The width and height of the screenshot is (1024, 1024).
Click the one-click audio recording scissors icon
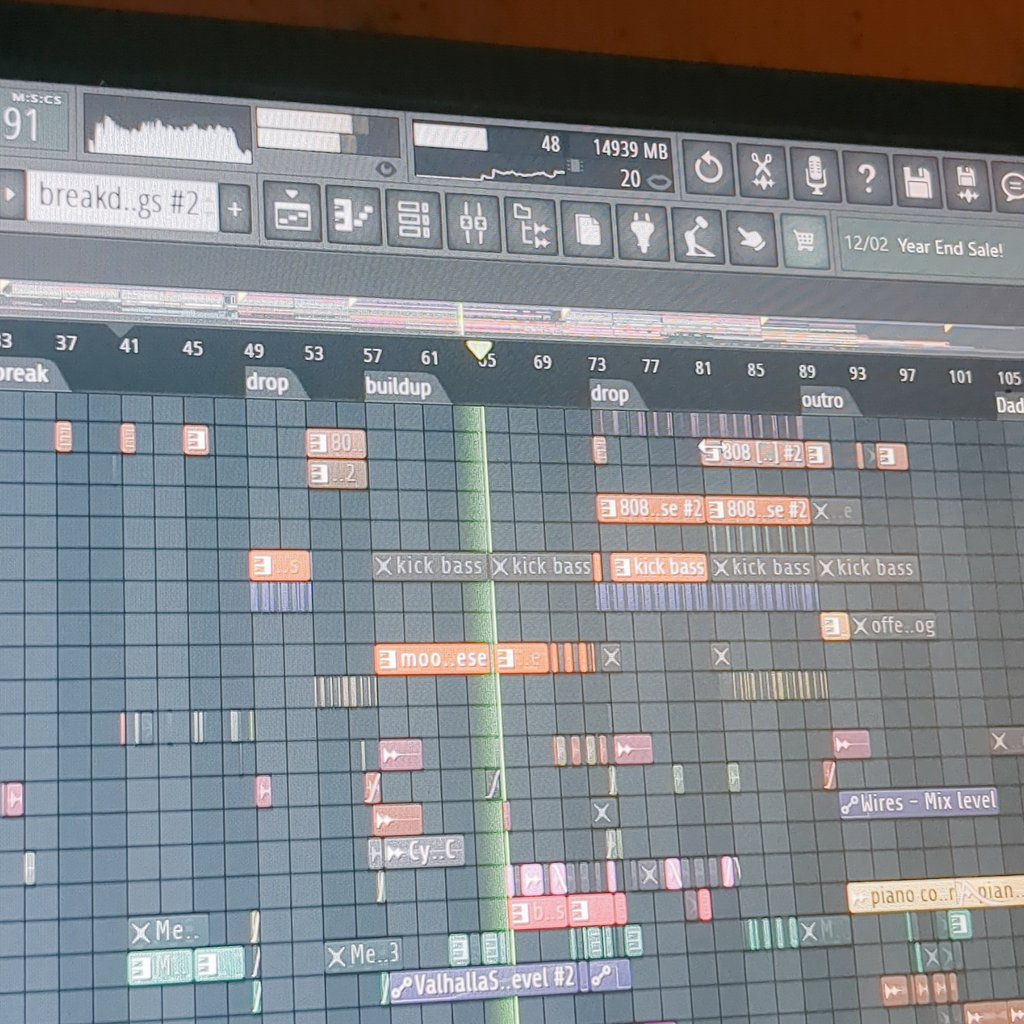coord(762,171)
